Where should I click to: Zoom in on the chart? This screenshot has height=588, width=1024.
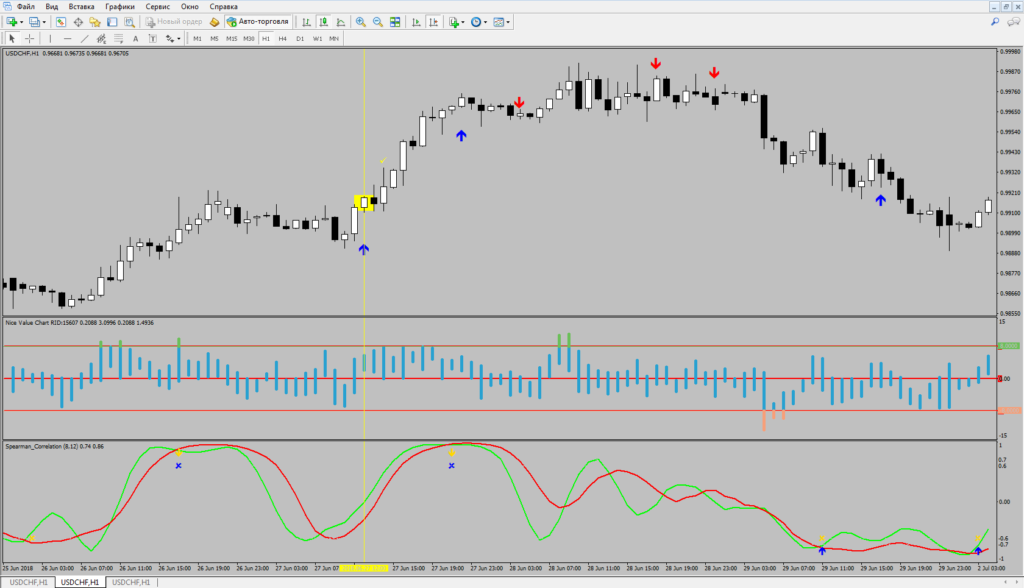(360, 22)
